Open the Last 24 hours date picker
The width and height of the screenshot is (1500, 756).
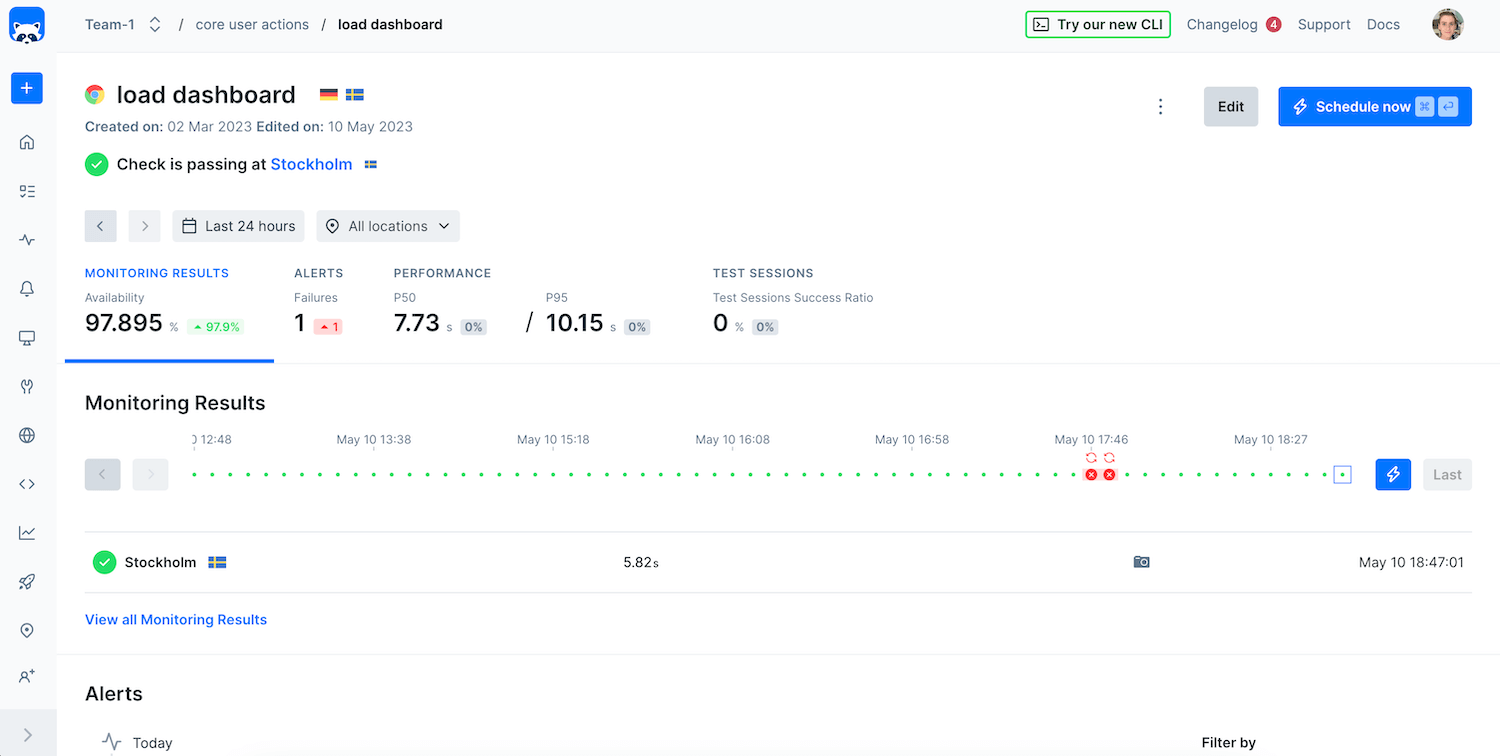[238, 226]
